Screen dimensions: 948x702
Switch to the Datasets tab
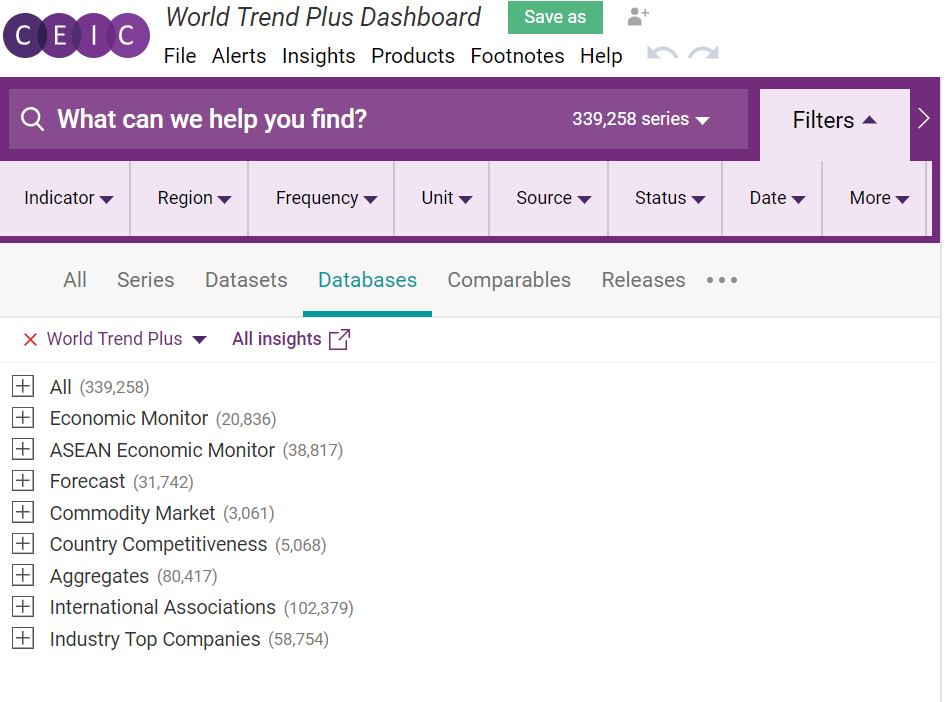pyautogui.click(x=246, y=280)
